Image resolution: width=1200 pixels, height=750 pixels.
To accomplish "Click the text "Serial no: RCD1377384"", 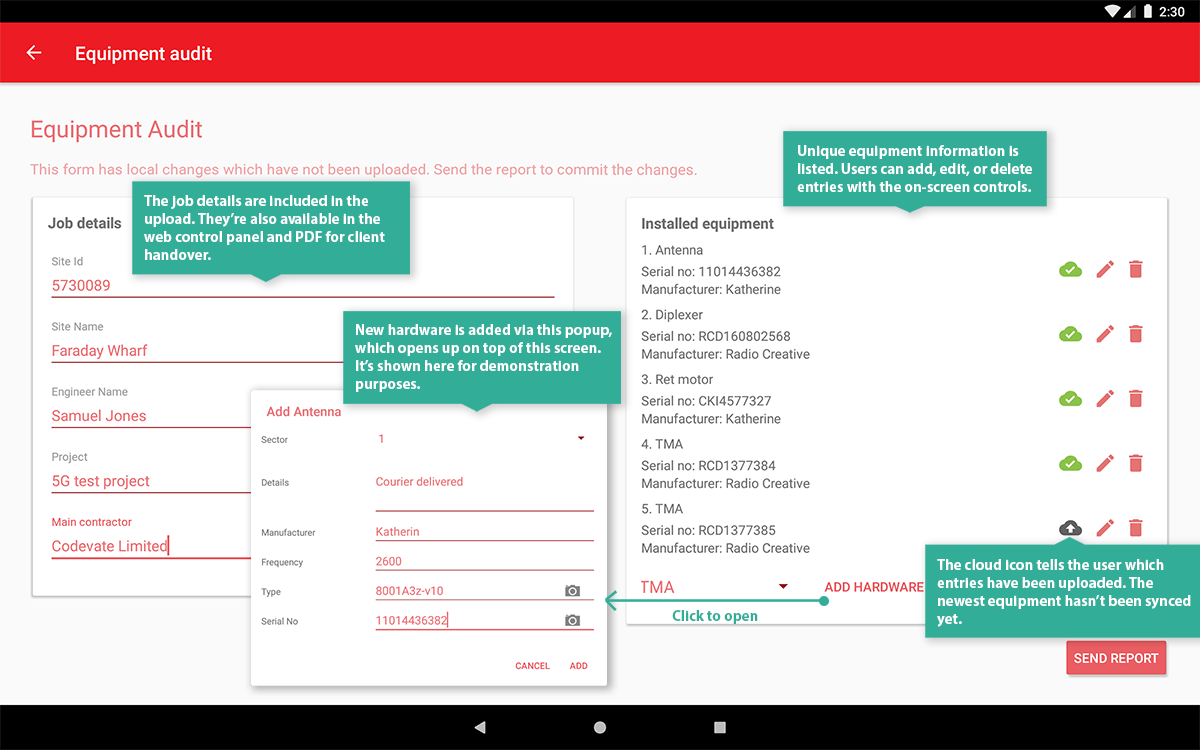I will tap(708, 465).
